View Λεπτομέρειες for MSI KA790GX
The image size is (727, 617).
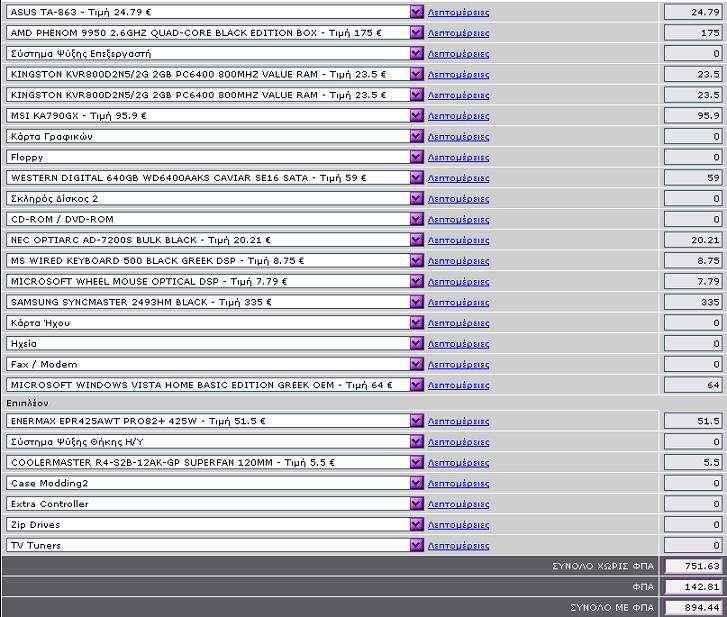458,116
